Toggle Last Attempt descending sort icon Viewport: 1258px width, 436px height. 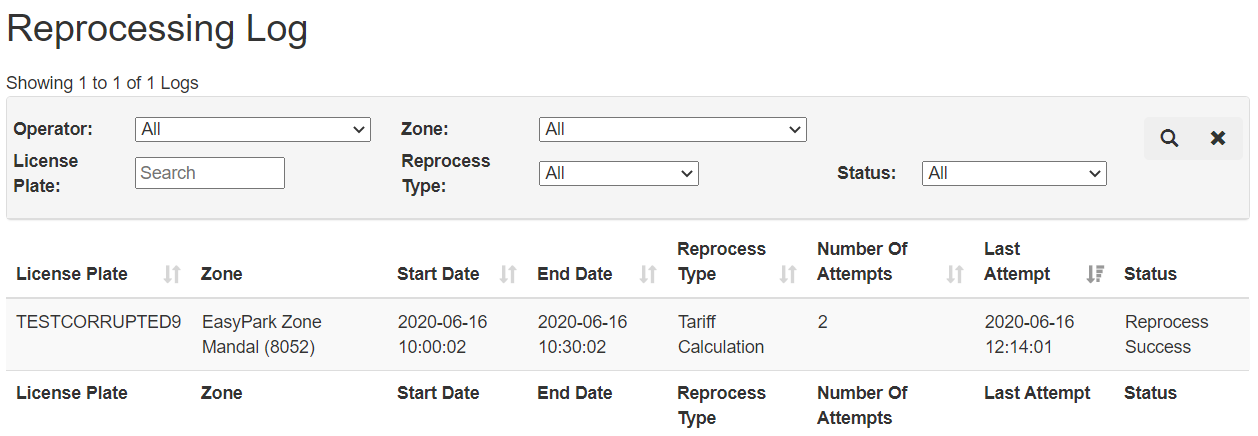click(x=1095, y=274)
